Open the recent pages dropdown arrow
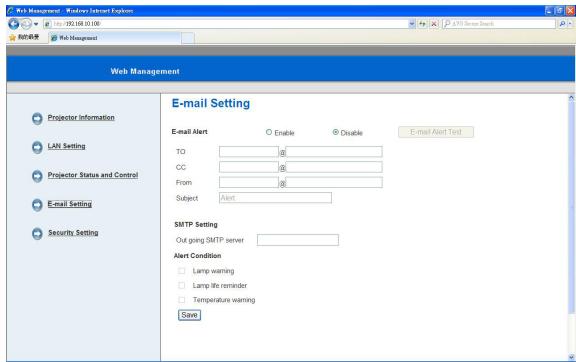576x362 pixels. coord(36,24)
